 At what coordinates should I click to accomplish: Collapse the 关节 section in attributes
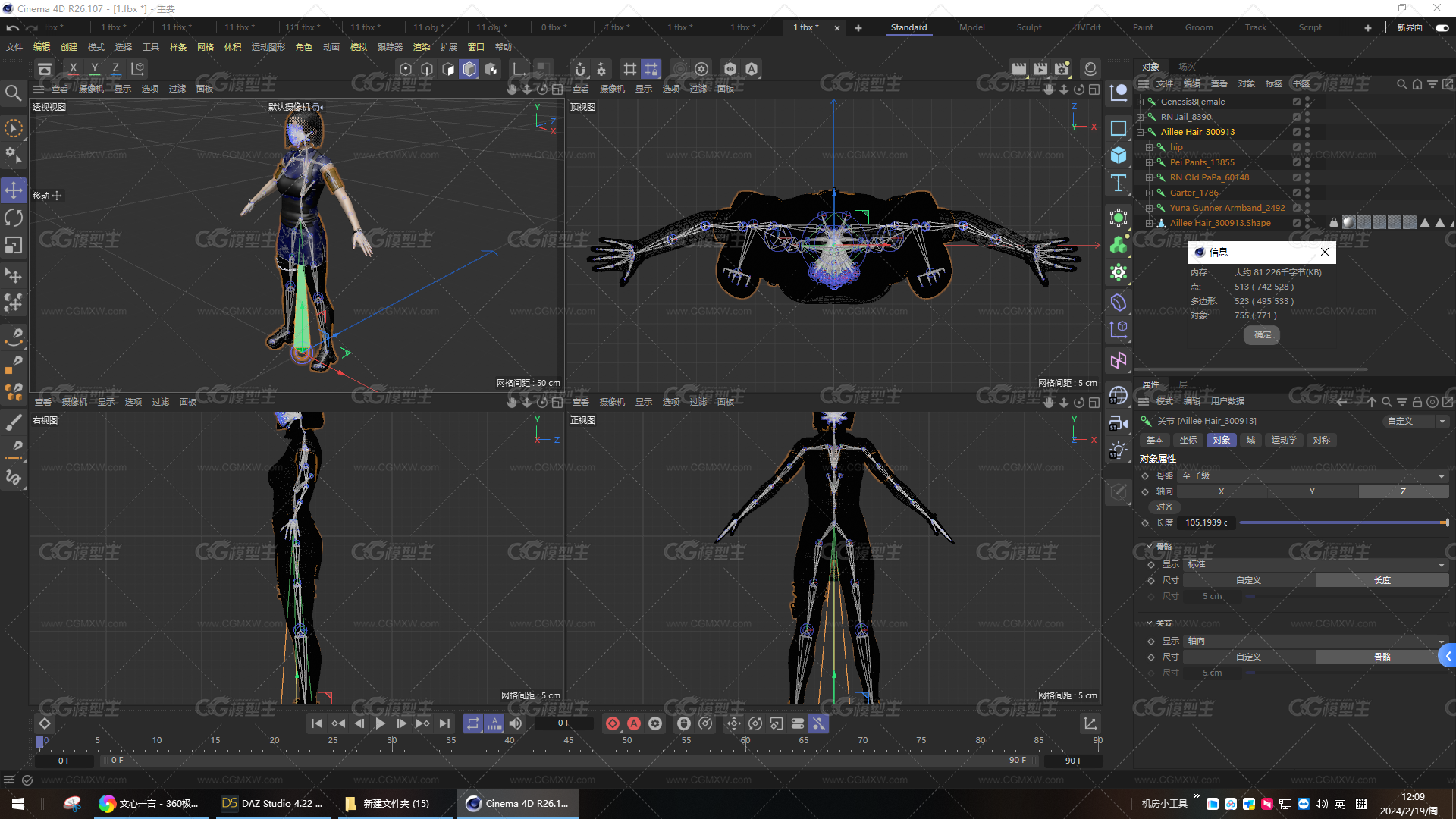(x=1150, y=623)
